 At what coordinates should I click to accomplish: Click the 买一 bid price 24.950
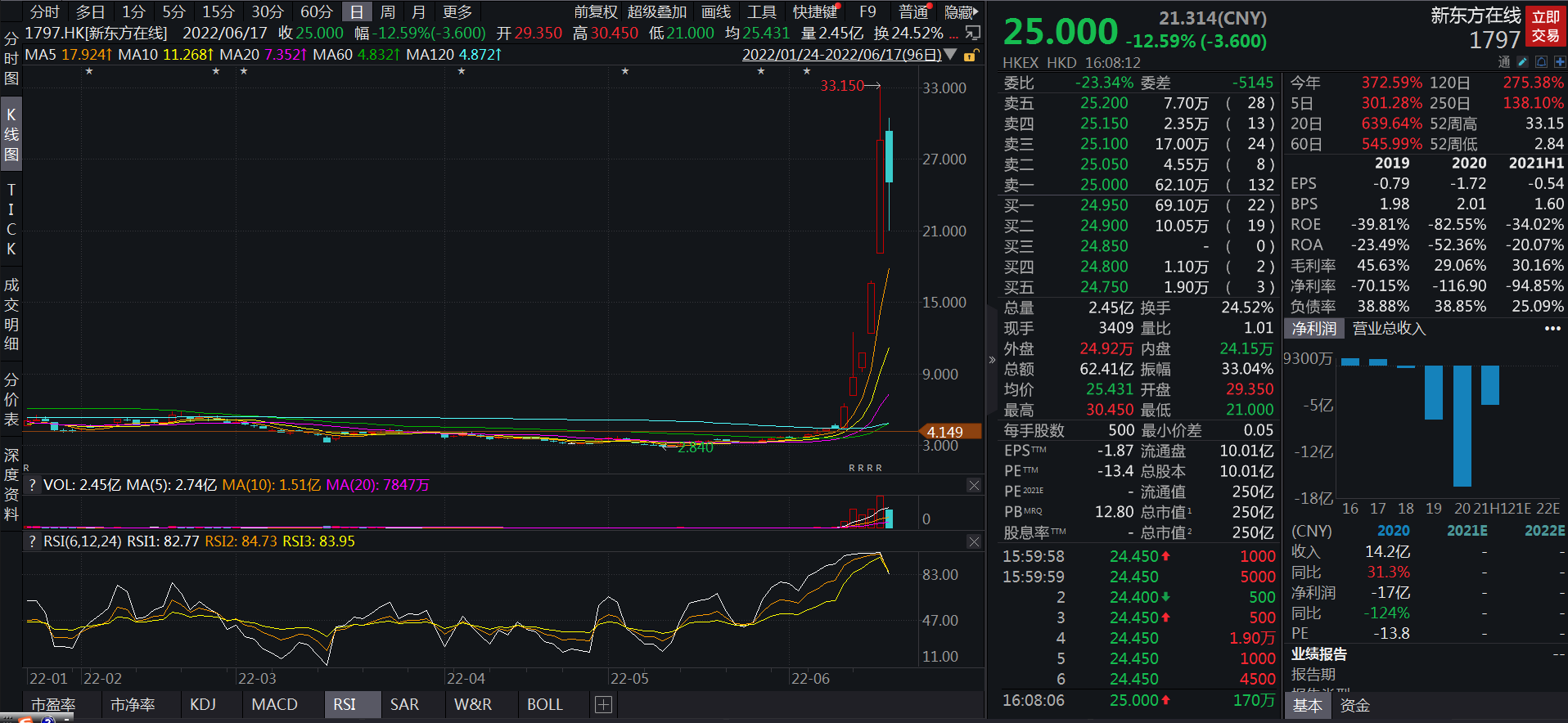pos(1104,205)
